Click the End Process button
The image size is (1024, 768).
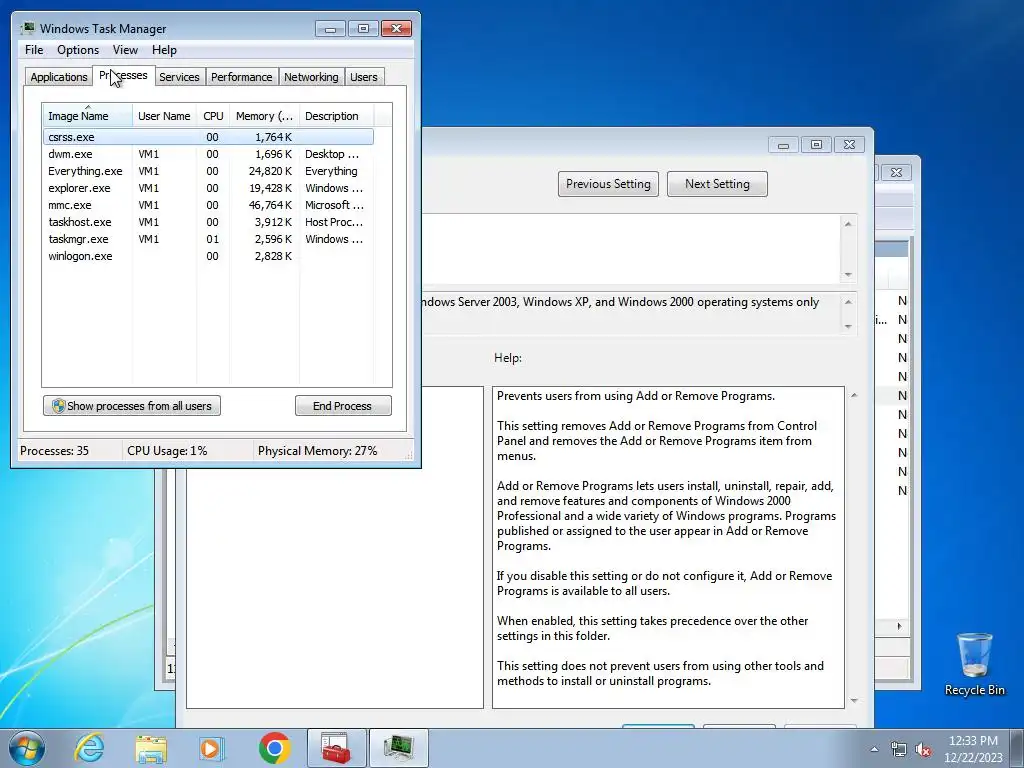[x=343, y=406]
